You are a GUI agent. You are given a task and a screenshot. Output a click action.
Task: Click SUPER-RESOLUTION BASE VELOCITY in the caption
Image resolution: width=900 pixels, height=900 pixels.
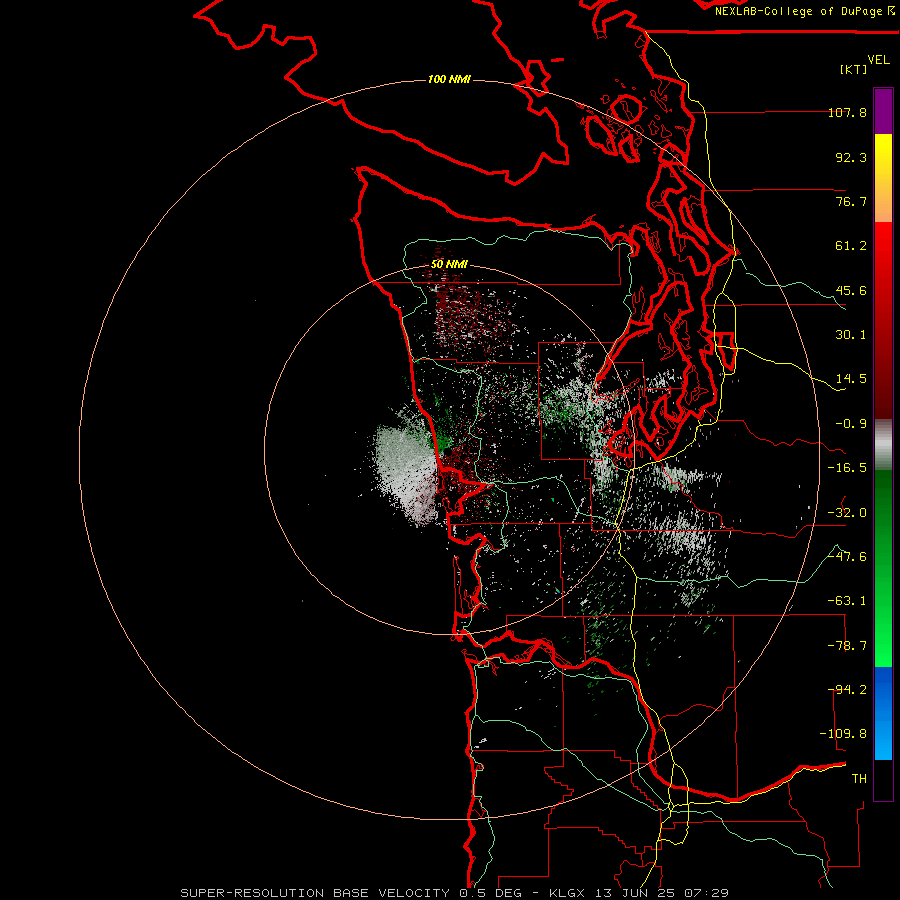(315, 893)
